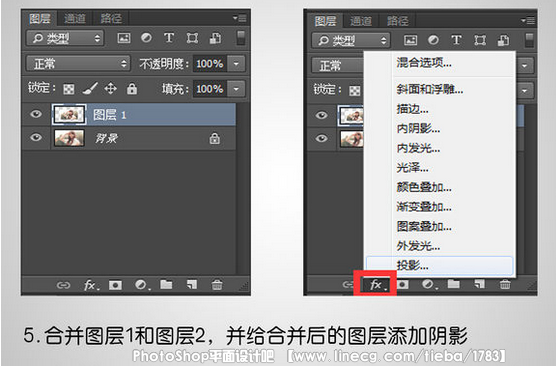Open 类型 filter dropdown in left panel
Screen dimensions: 556x373
pyautogui.click(x=65, y=38)
